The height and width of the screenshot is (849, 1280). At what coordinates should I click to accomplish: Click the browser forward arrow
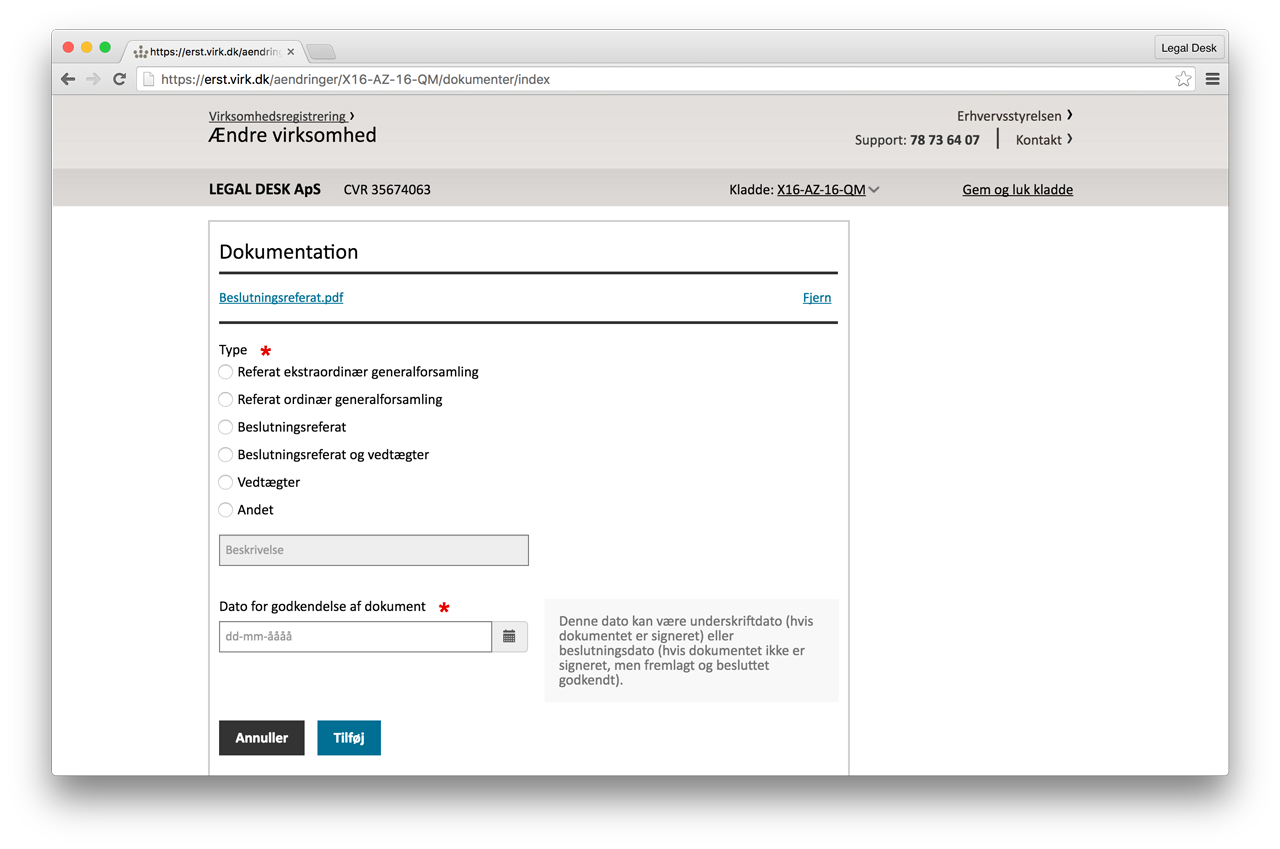(x=93, y=79)
